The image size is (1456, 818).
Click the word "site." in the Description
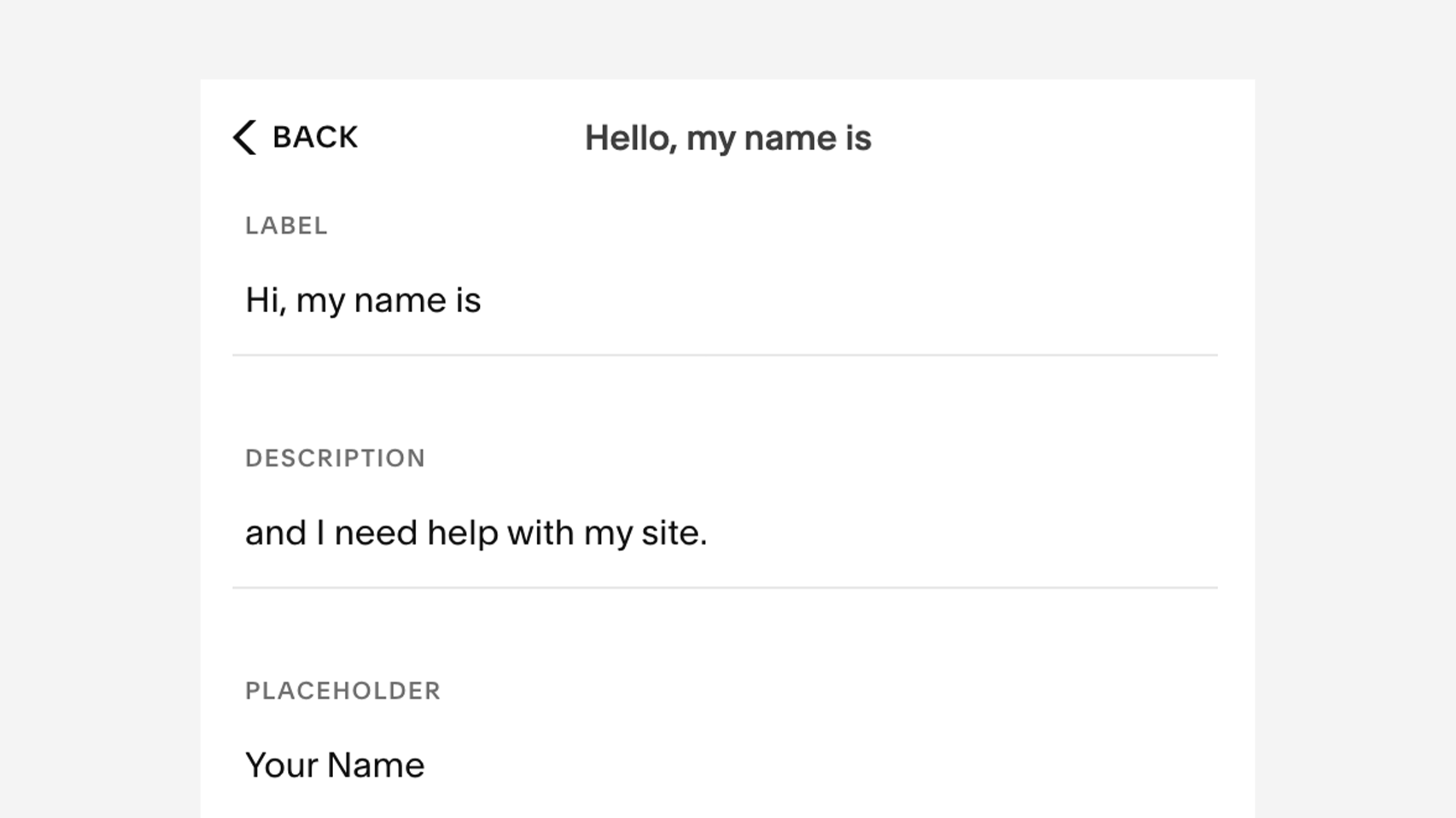(674, 533)
